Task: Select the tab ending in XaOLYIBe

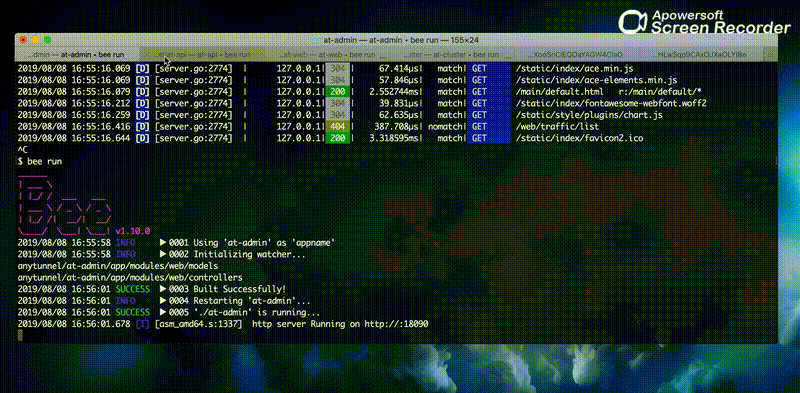Action: (x=702, y=54)
